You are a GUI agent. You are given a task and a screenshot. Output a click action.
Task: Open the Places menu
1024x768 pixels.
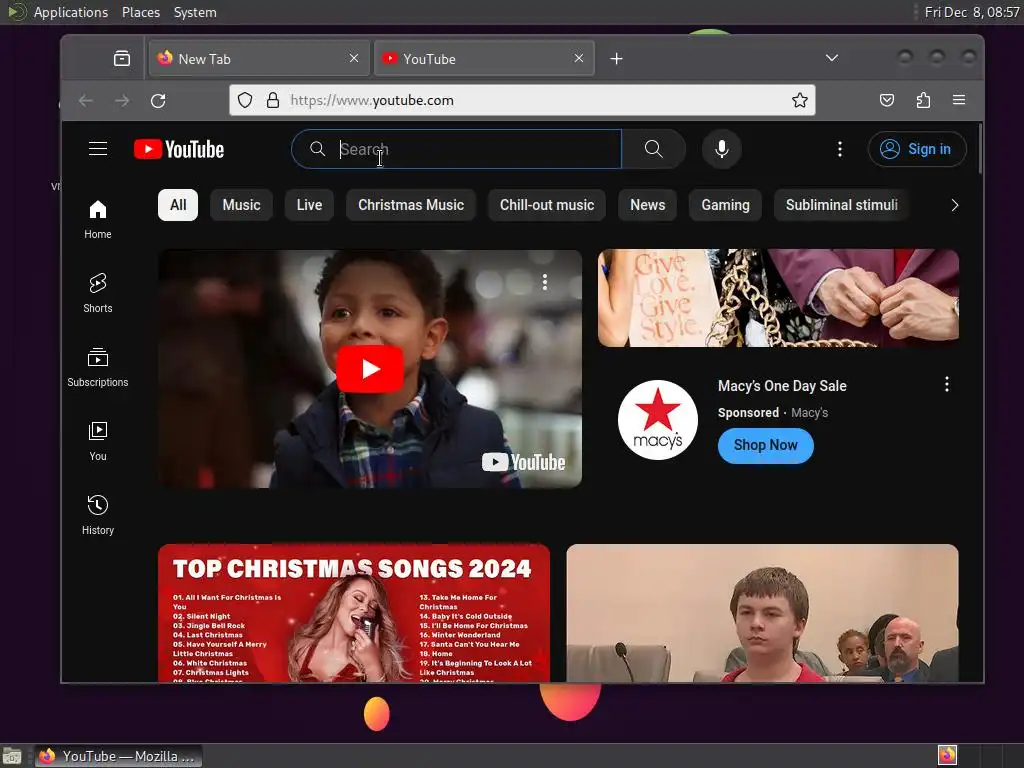coord(141,12)
